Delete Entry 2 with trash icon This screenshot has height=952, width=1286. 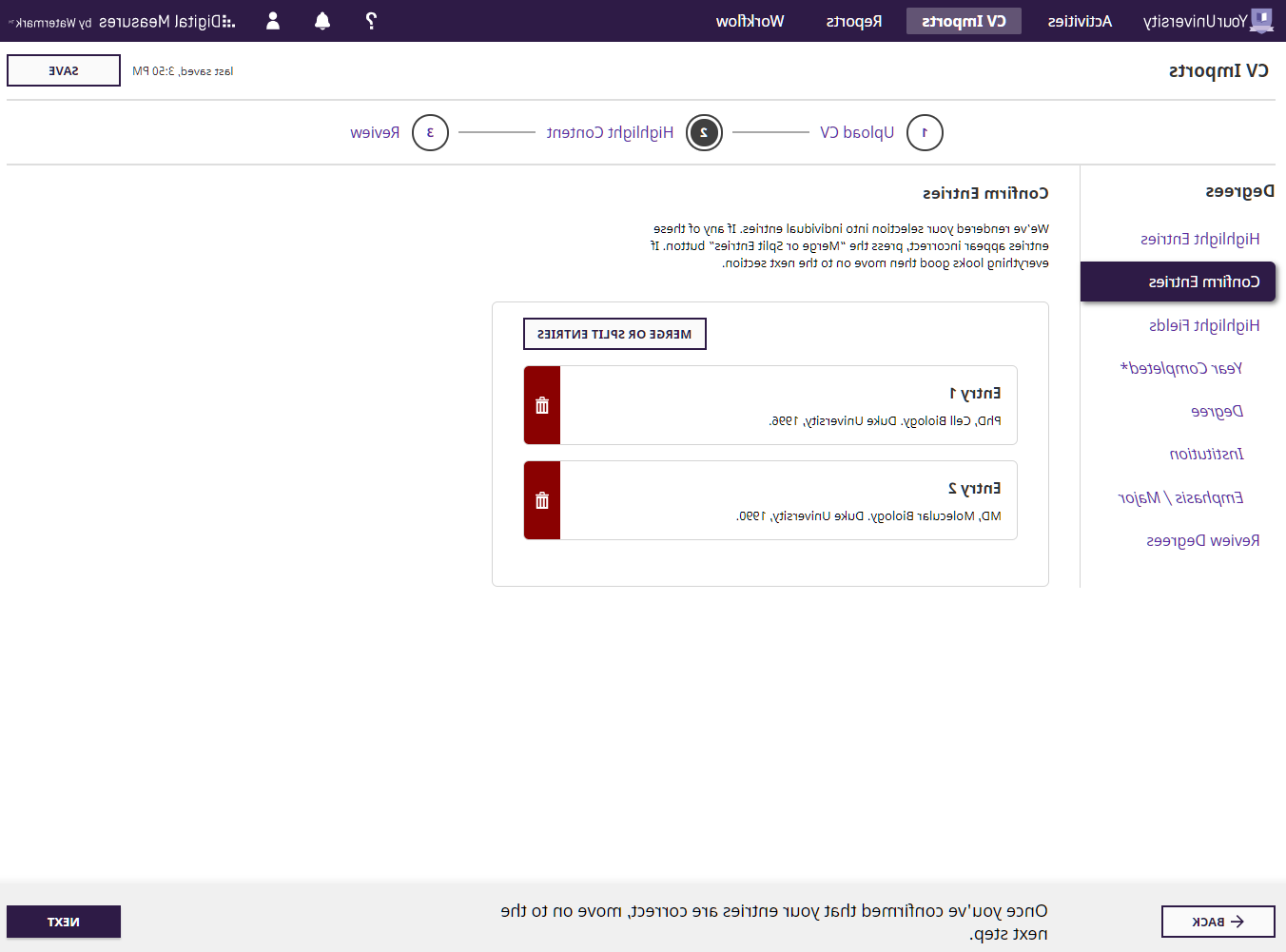pos(542,500)
